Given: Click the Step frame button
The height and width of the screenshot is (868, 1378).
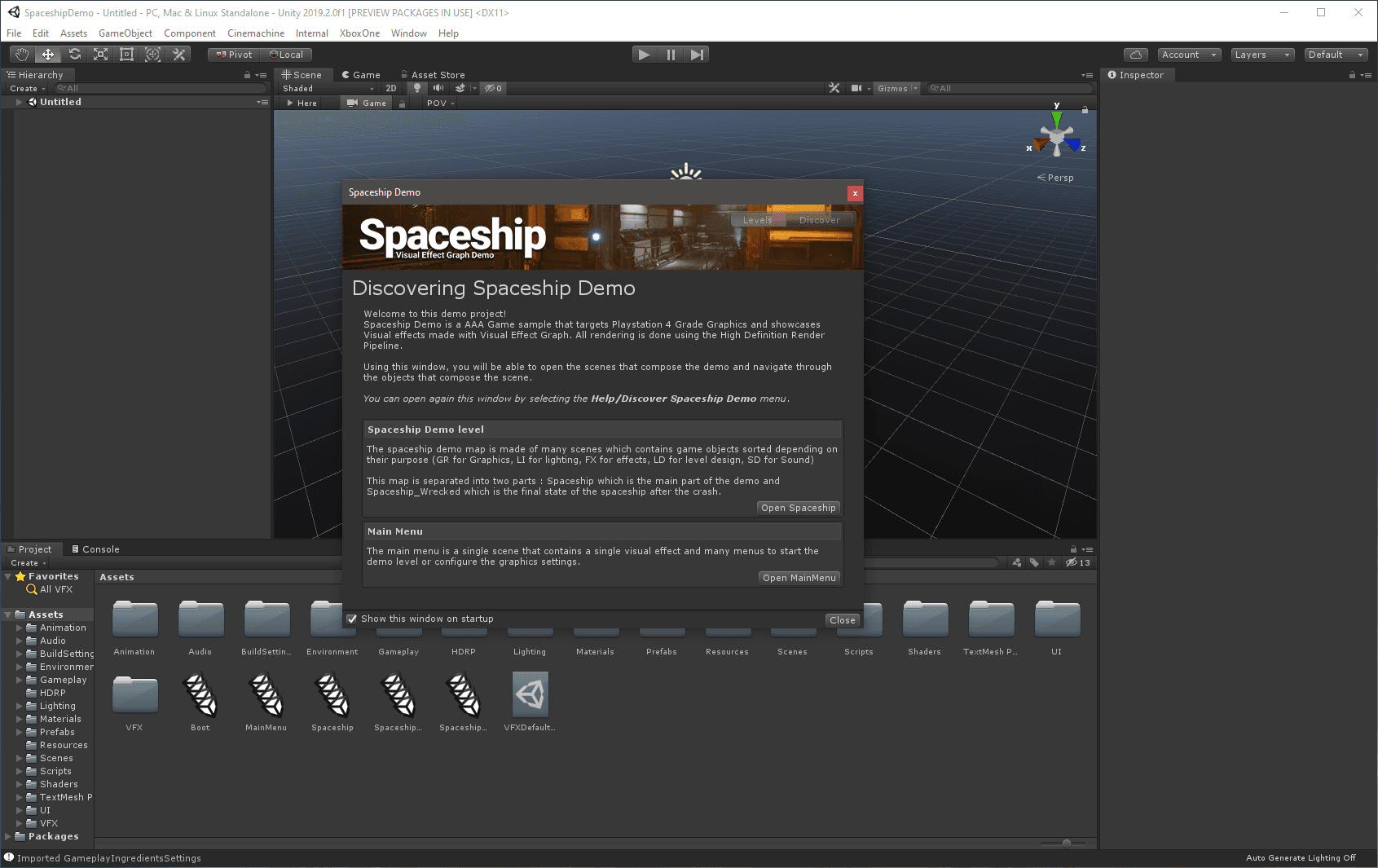Looking at the screenshot, I should coord(697,55).
